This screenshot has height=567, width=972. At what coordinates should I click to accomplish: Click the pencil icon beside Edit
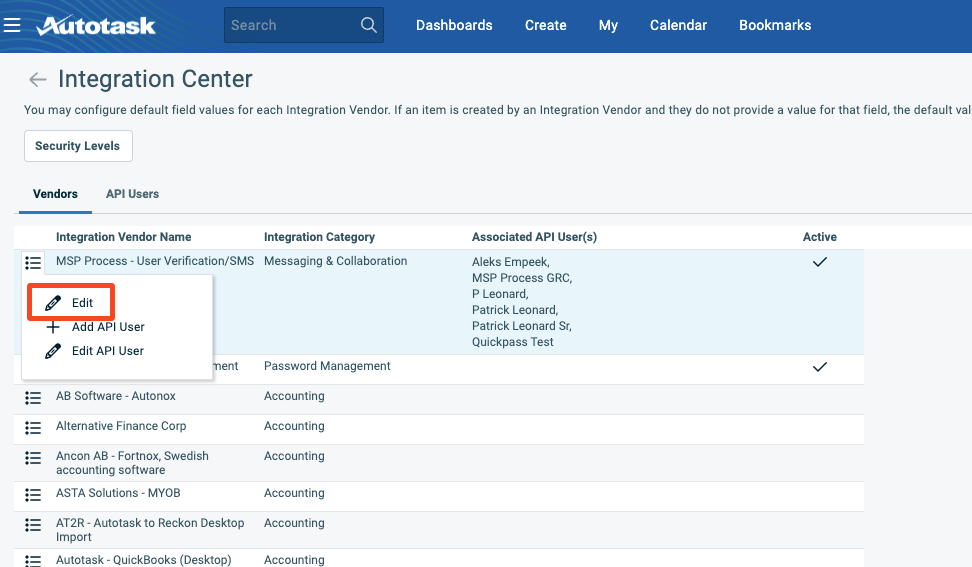tap(53, 302)
